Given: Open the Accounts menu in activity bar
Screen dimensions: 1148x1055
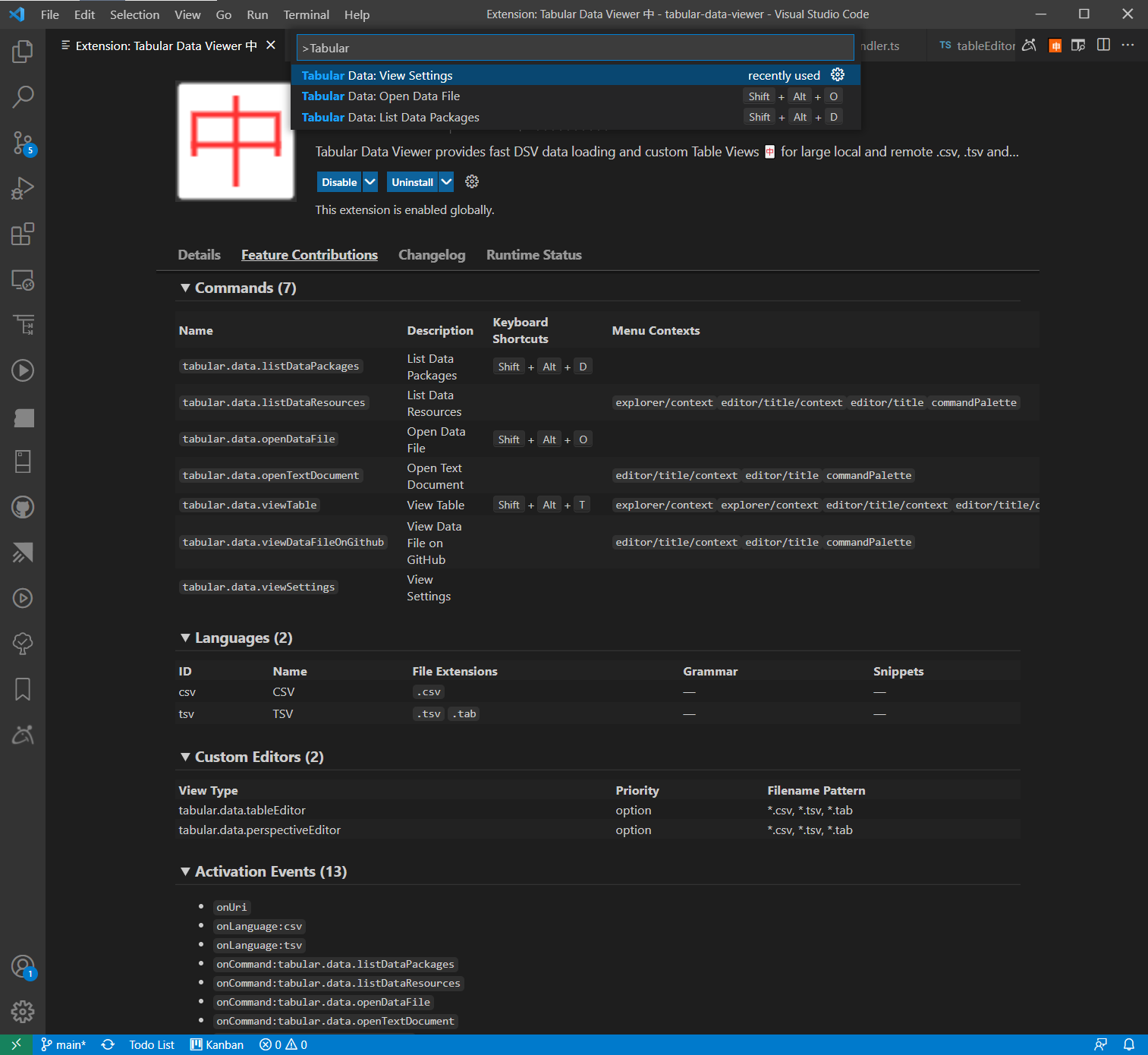Looking at the screenshot, I should coord(23,967).
